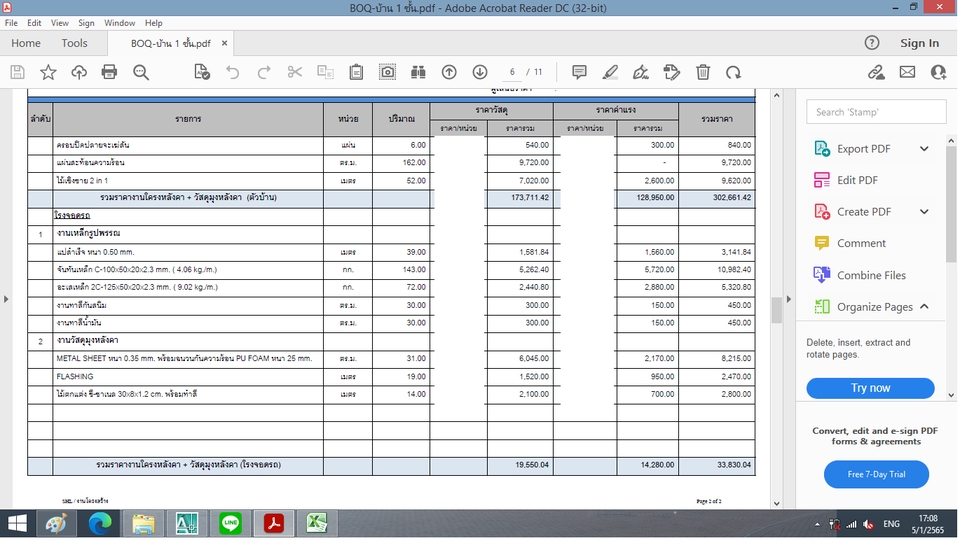
Task: Go to next page arrow
Action: tap(480, 72)
